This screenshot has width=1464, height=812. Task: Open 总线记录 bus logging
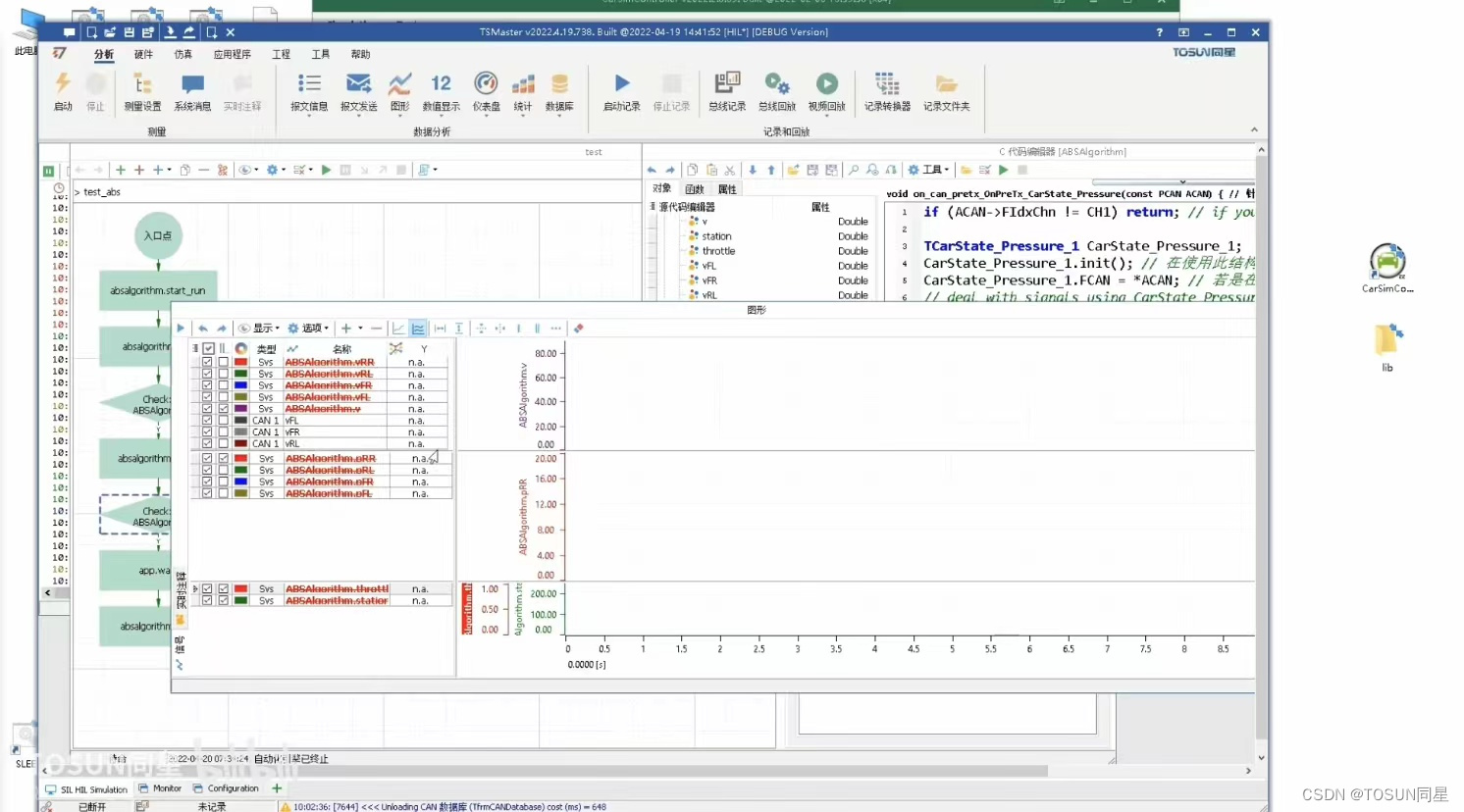[x=727, y=91]
